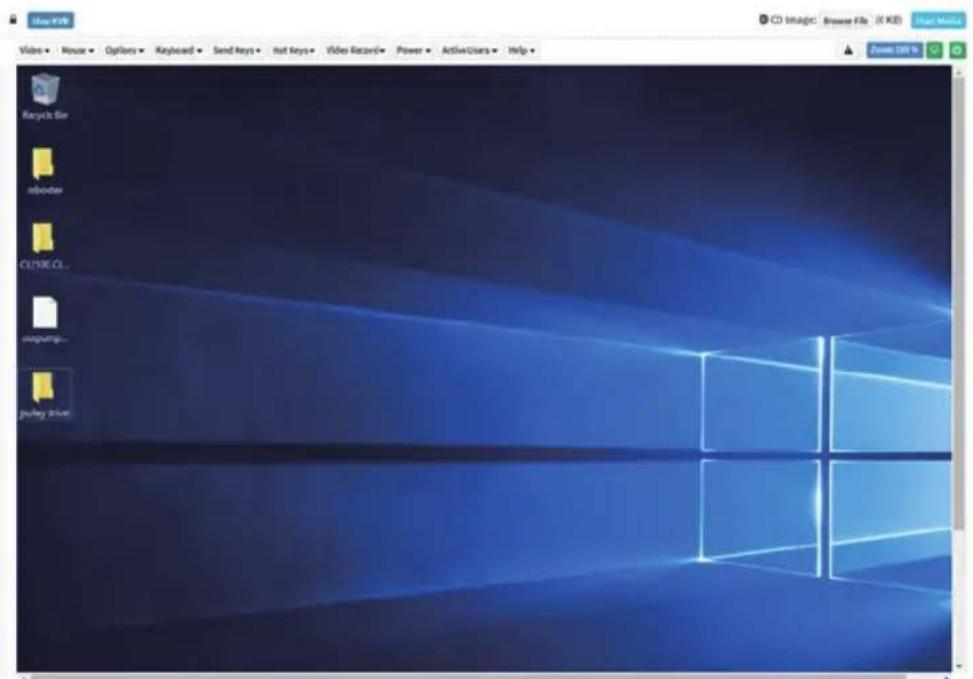Viewport: 973px width, 679px height.
Task: Click the padlock icon beside Stop KVM
Action: [x=13, y=20]
